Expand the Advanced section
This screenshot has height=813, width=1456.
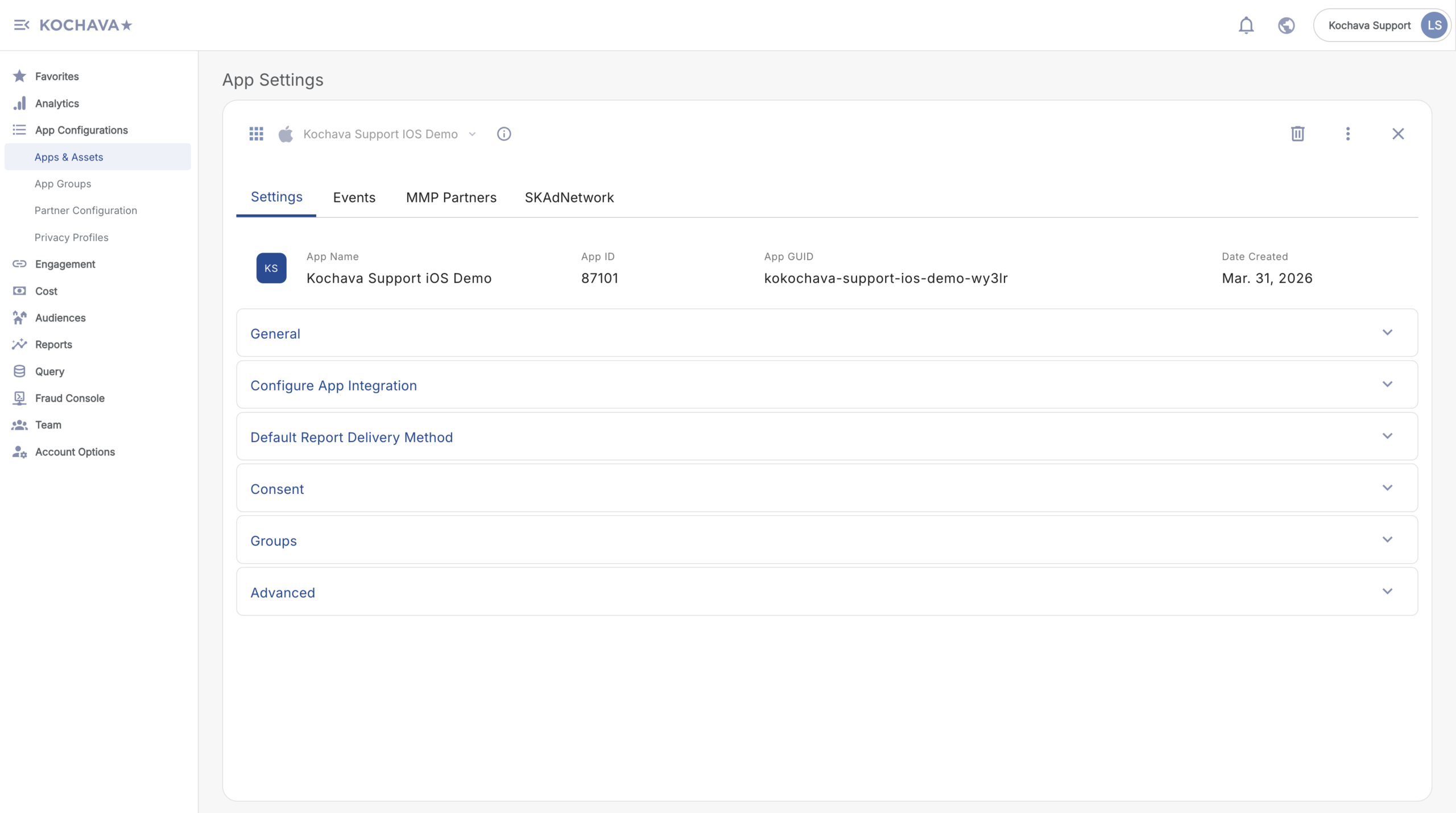pyautogui.click(x=826, y=592)
